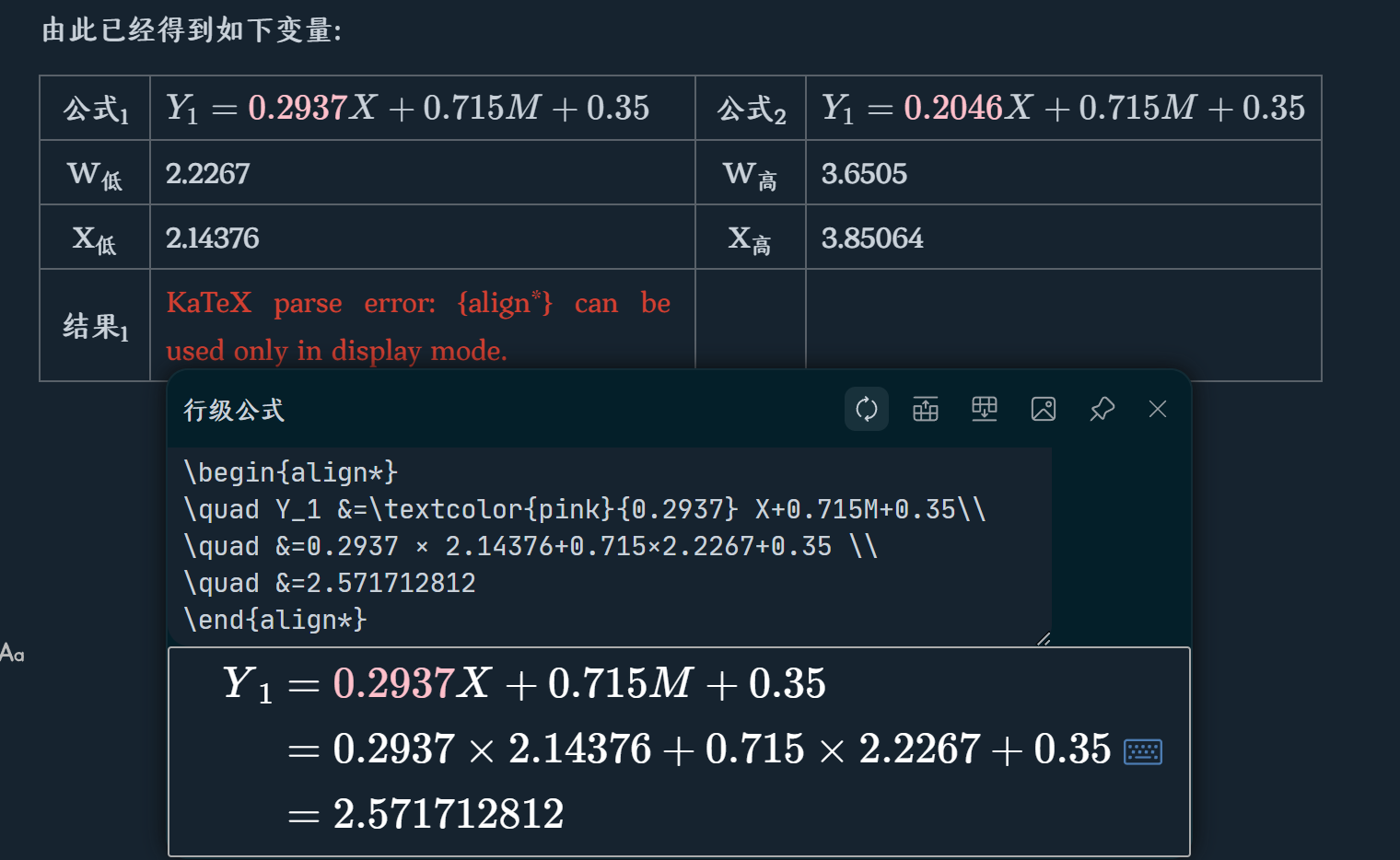Viewport: 1400px width, 860px height.
Task: Click the textarea resize handle corner
Action: pyautogui.click(x=1044, y=638)
